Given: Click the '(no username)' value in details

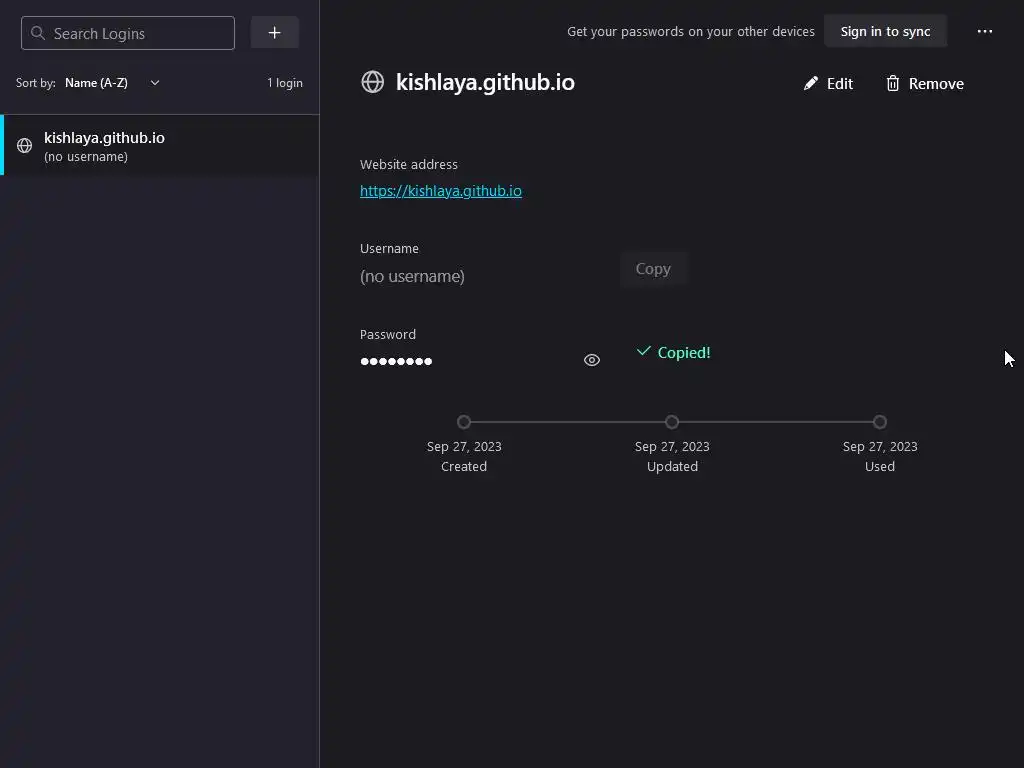Looking at the screenshot, I should coord(412,276).
